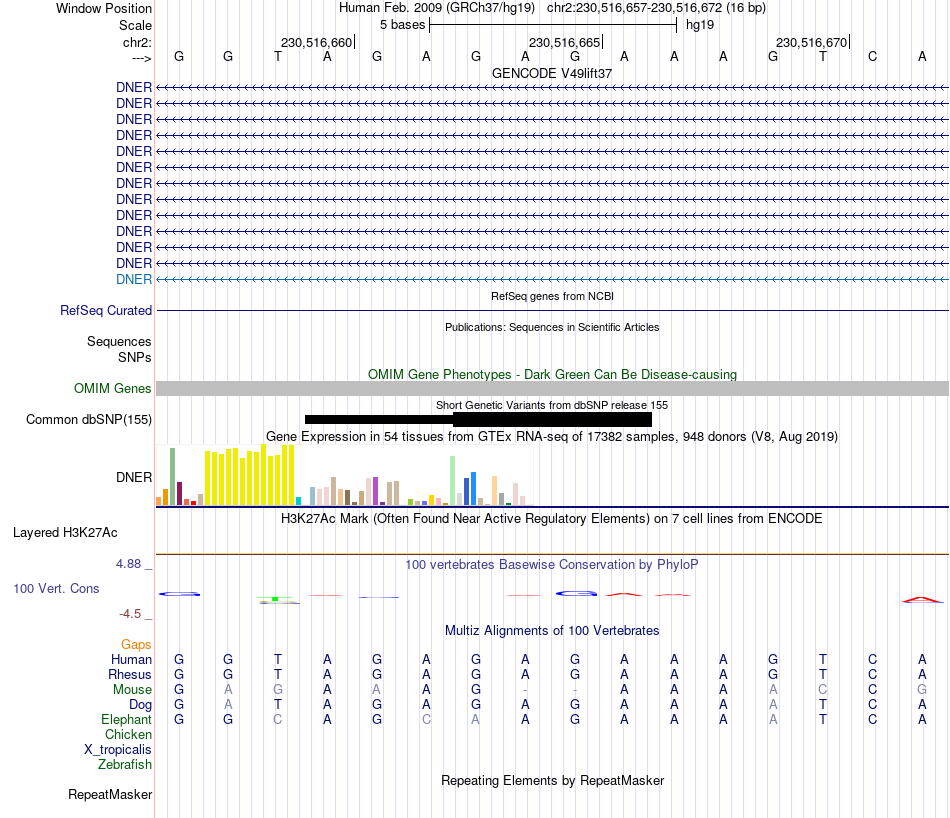Screen dimensions: 950x818
Task: Click the hg19 label beside the scale bar
Action: tap(700, 25)
